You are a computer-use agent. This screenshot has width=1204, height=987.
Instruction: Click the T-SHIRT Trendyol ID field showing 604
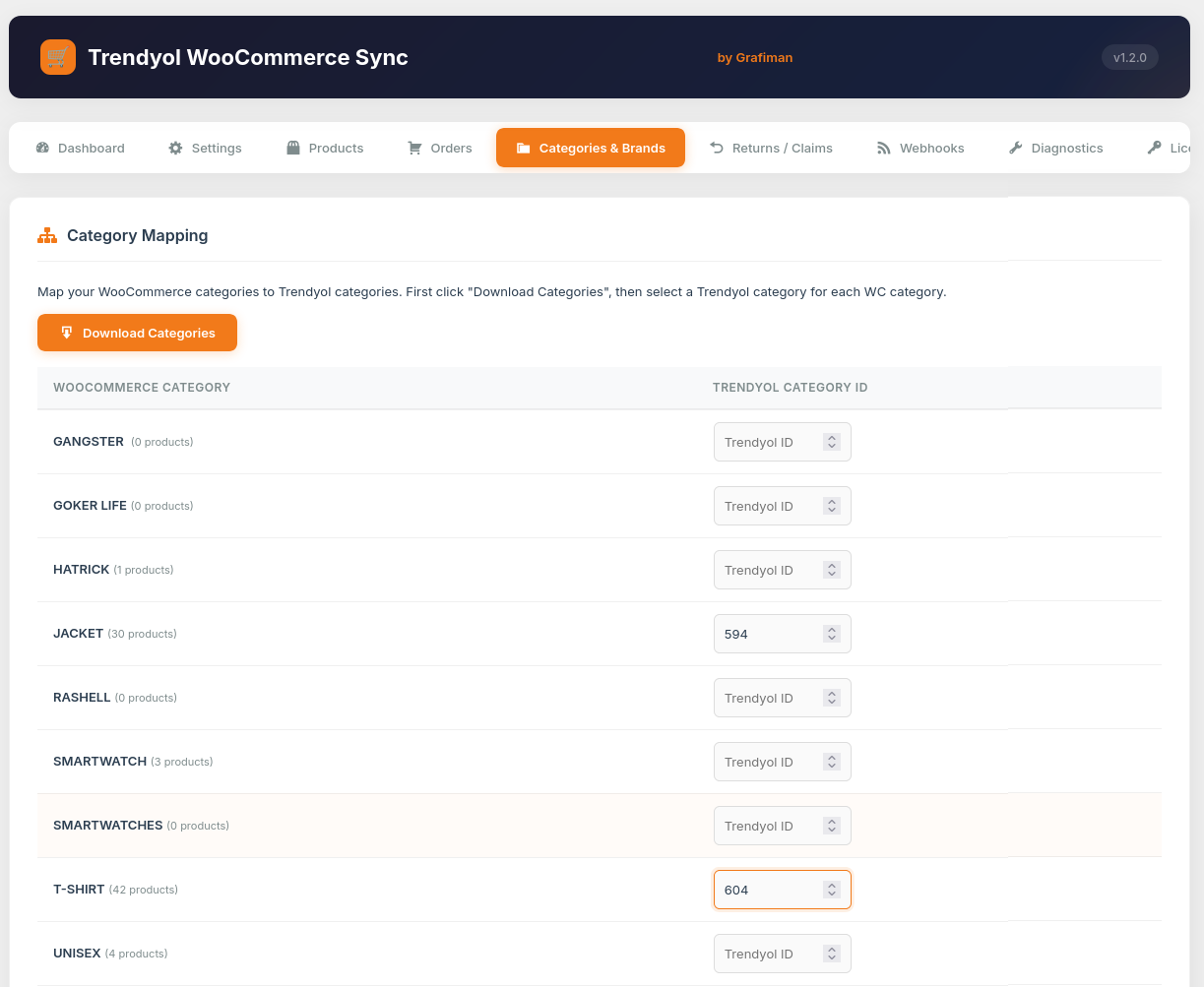[783, 890]
